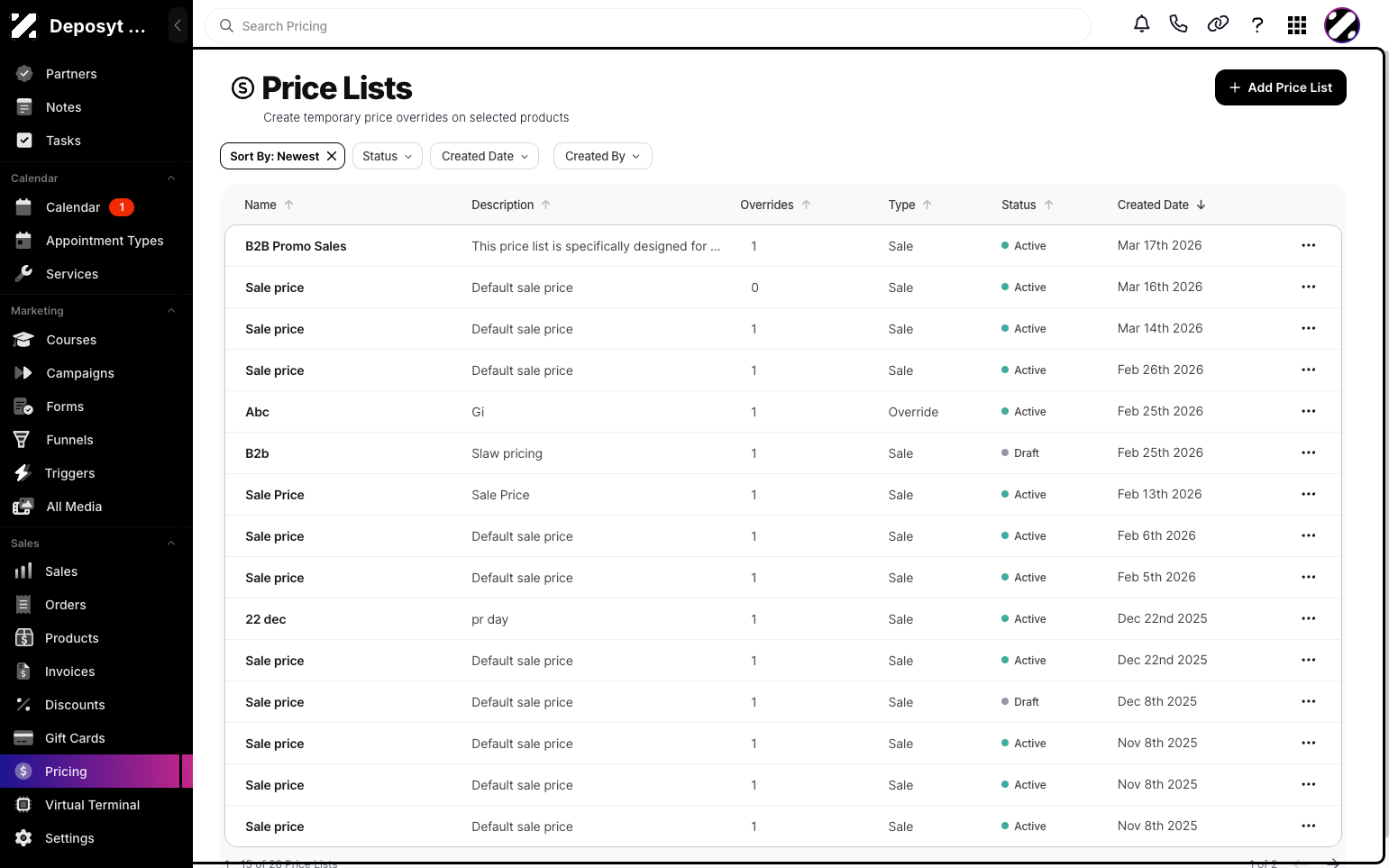
Task: Select the 'Slaw pricing' description cell
Action: pyautogui.click(x=507, y=453)
